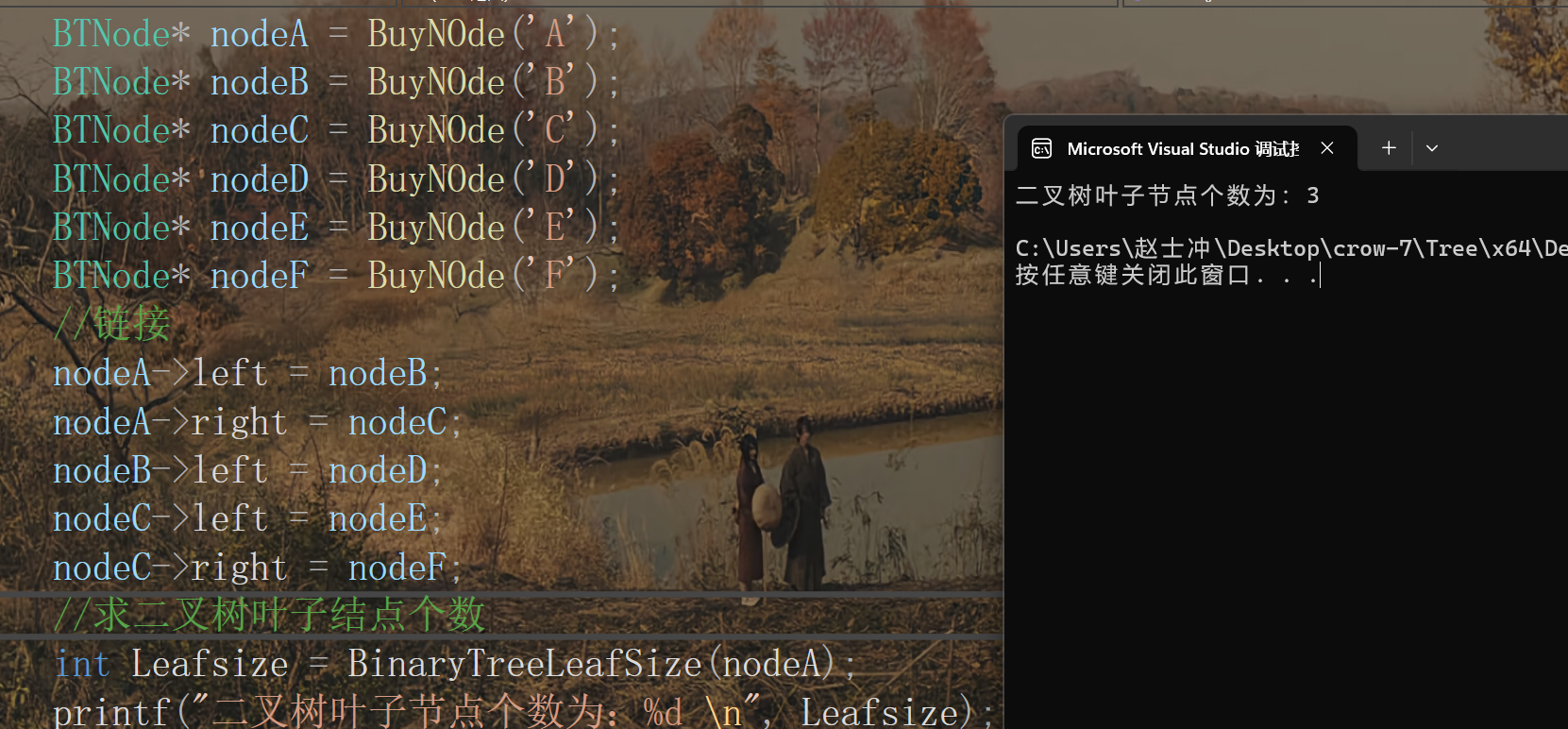Click the BinaryTreeLeafSize(nodeA) function call

click(592, 664)
